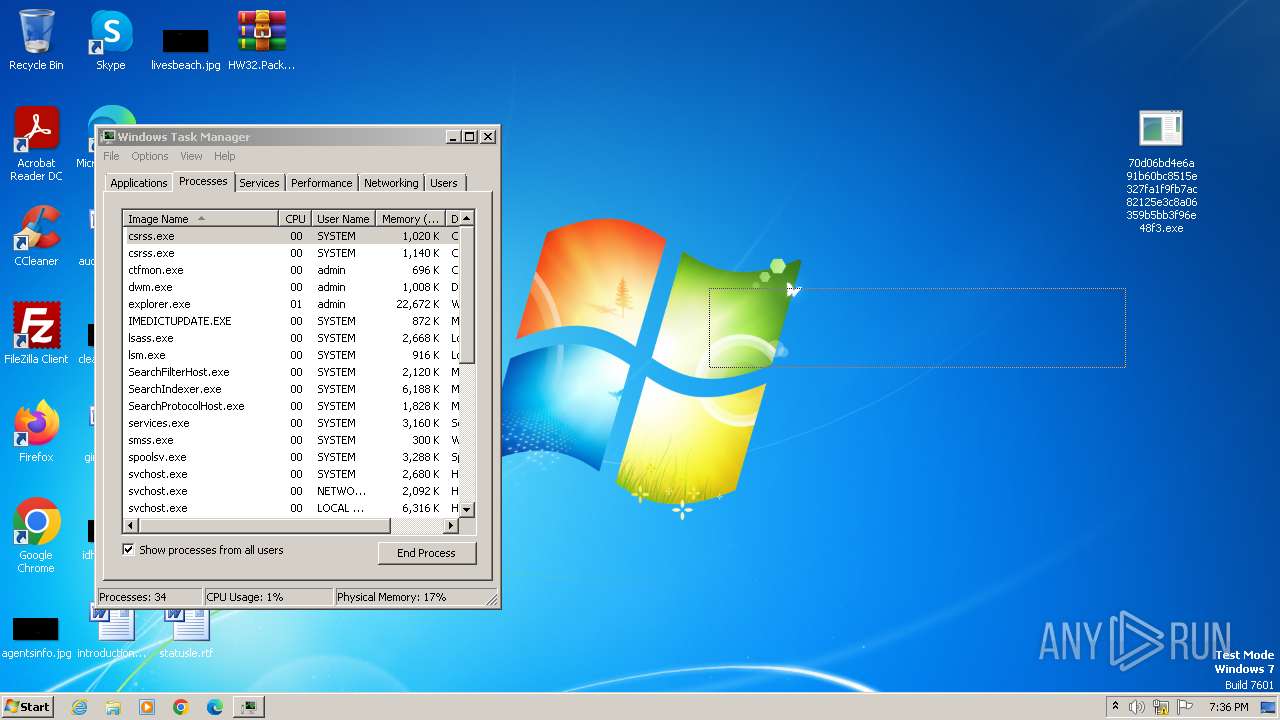Open Internet Explorer from the taskbar

point(79,707)
